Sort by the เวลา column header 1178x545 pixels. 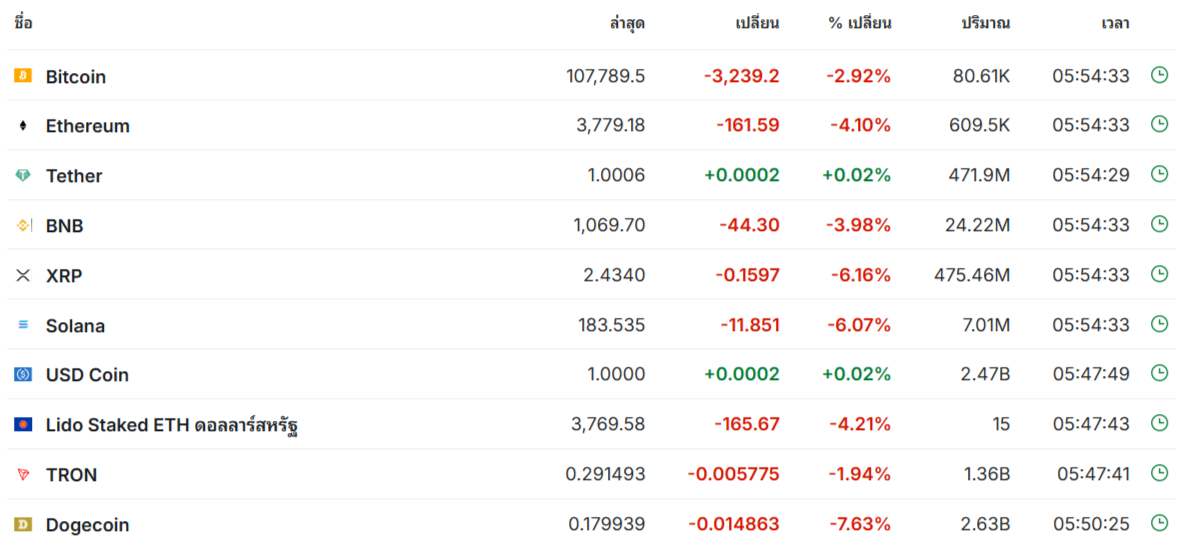1115,23
